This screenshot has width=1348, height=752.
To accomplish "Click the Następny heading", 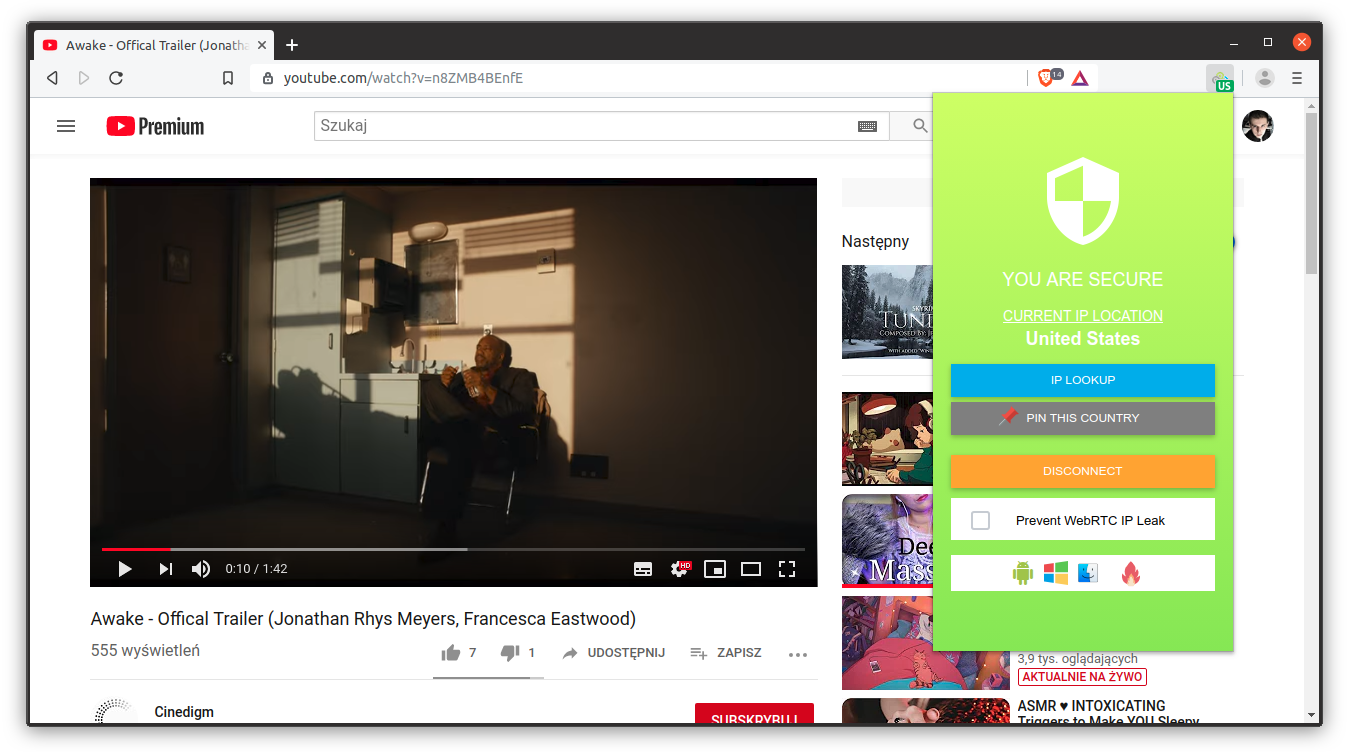I will pos(876,241).
